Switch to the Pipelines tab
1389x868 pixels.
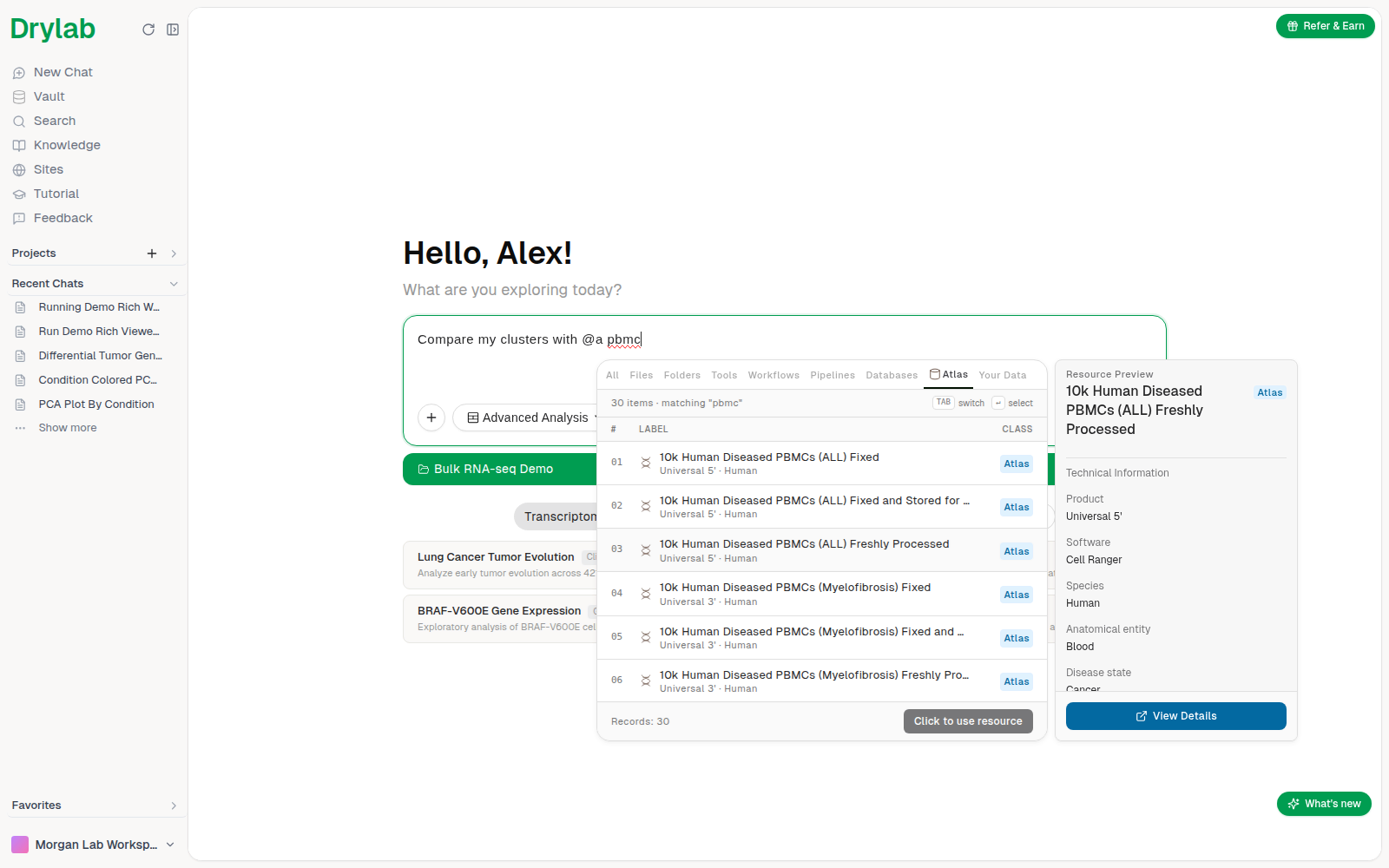[833, 375]
